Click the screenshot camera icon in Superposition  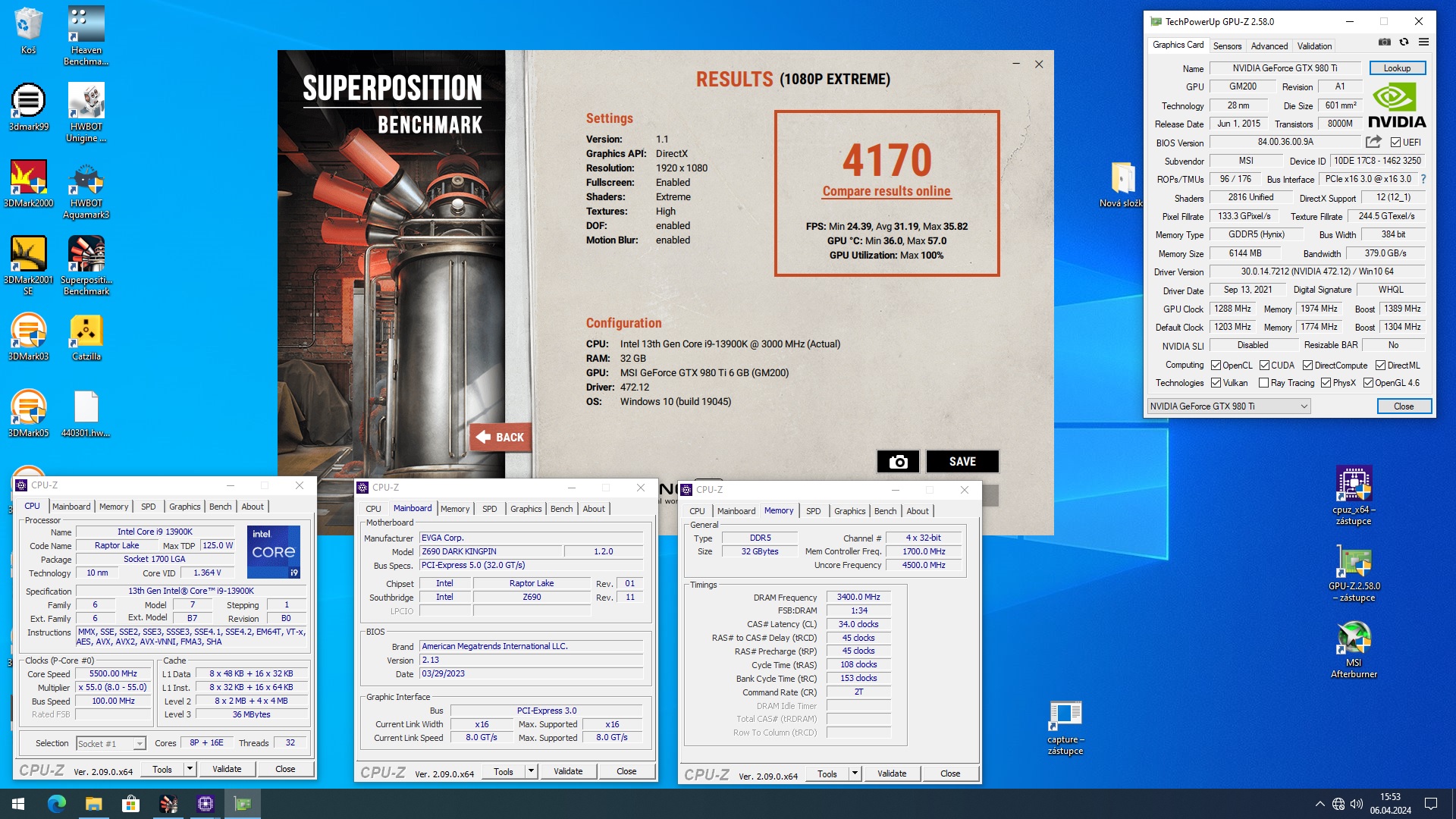click(898, 461)
